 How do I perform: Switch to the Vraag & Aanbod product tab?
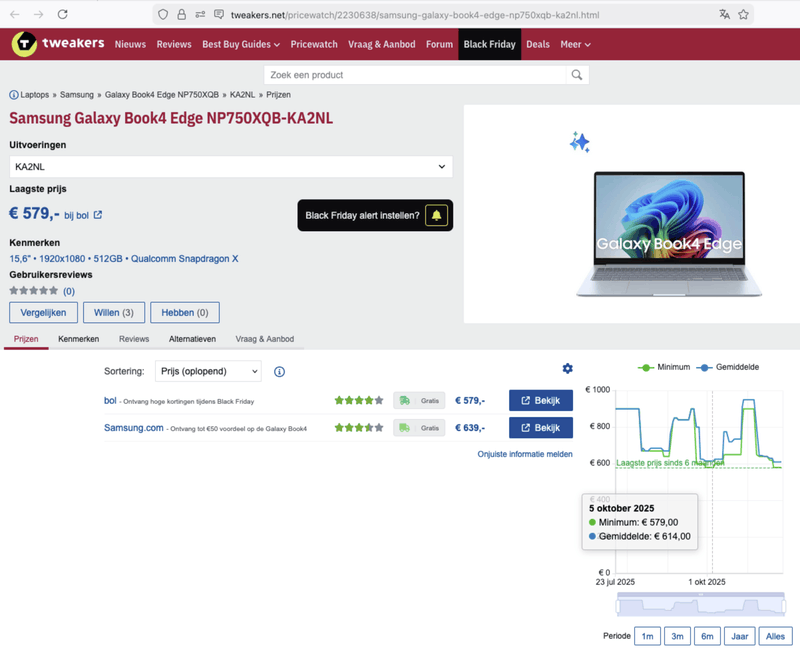point(264,339)
